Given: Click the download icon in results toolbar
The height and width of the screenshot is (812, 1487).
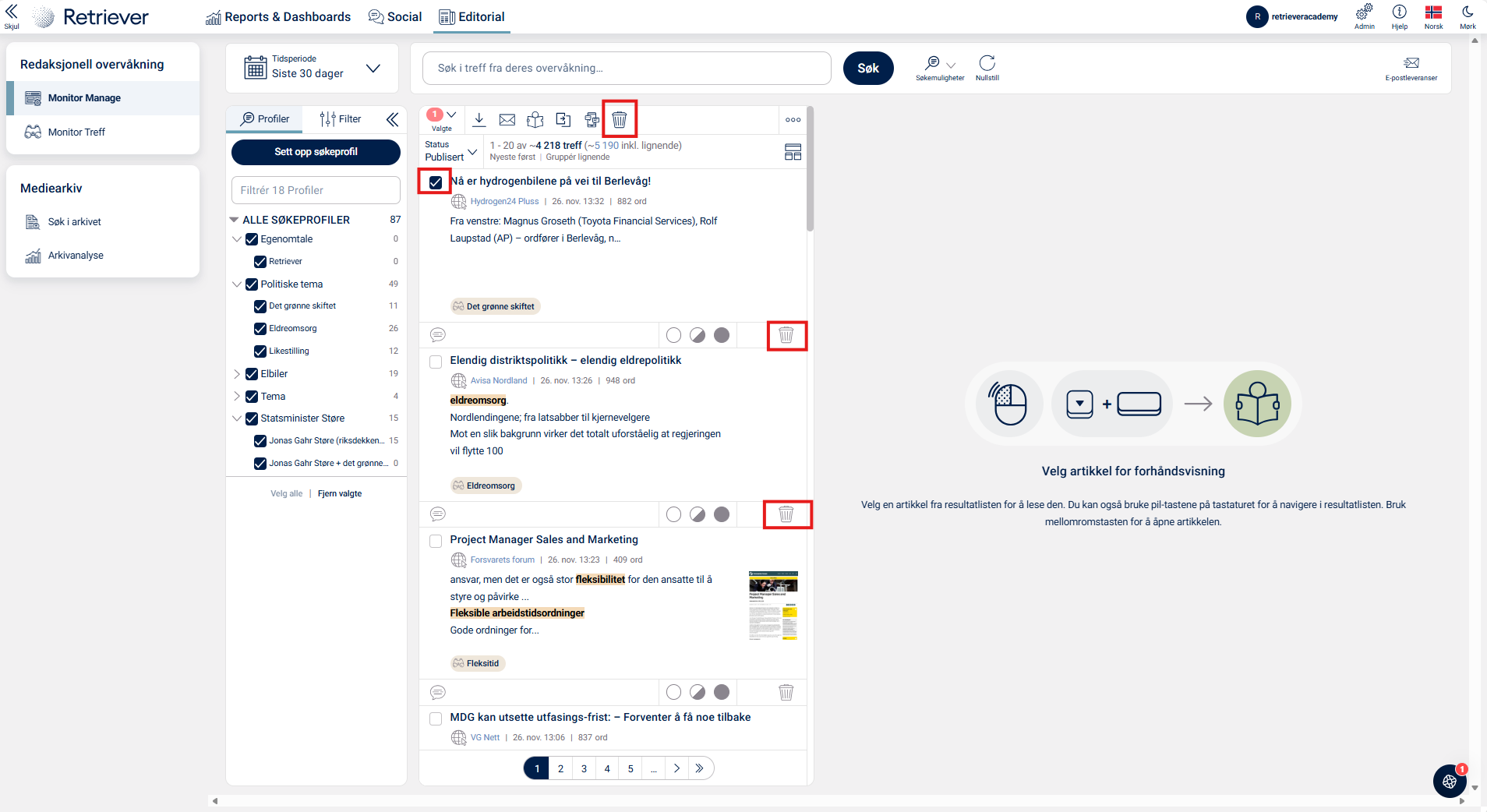Looking at the screenshot, I should (x=479, y=119).
